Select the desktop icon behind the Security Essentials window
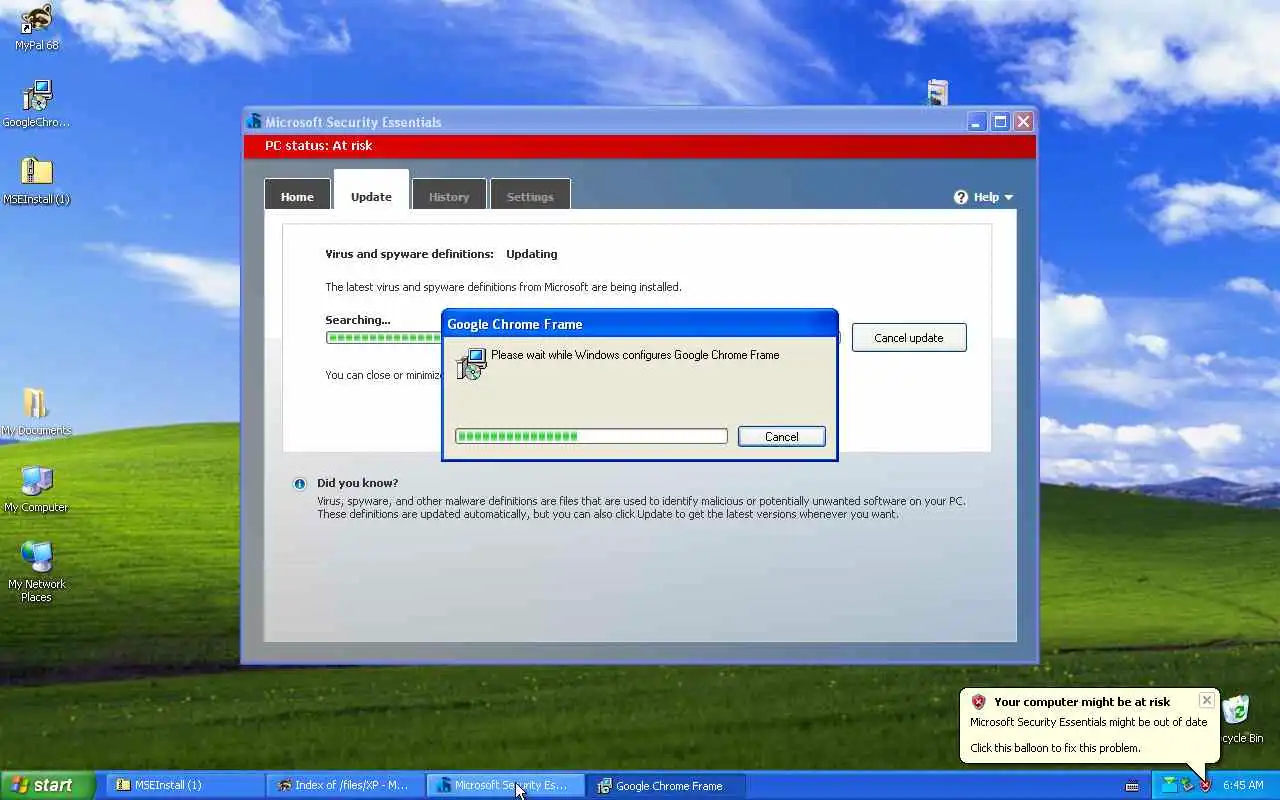 click(937, 92)
